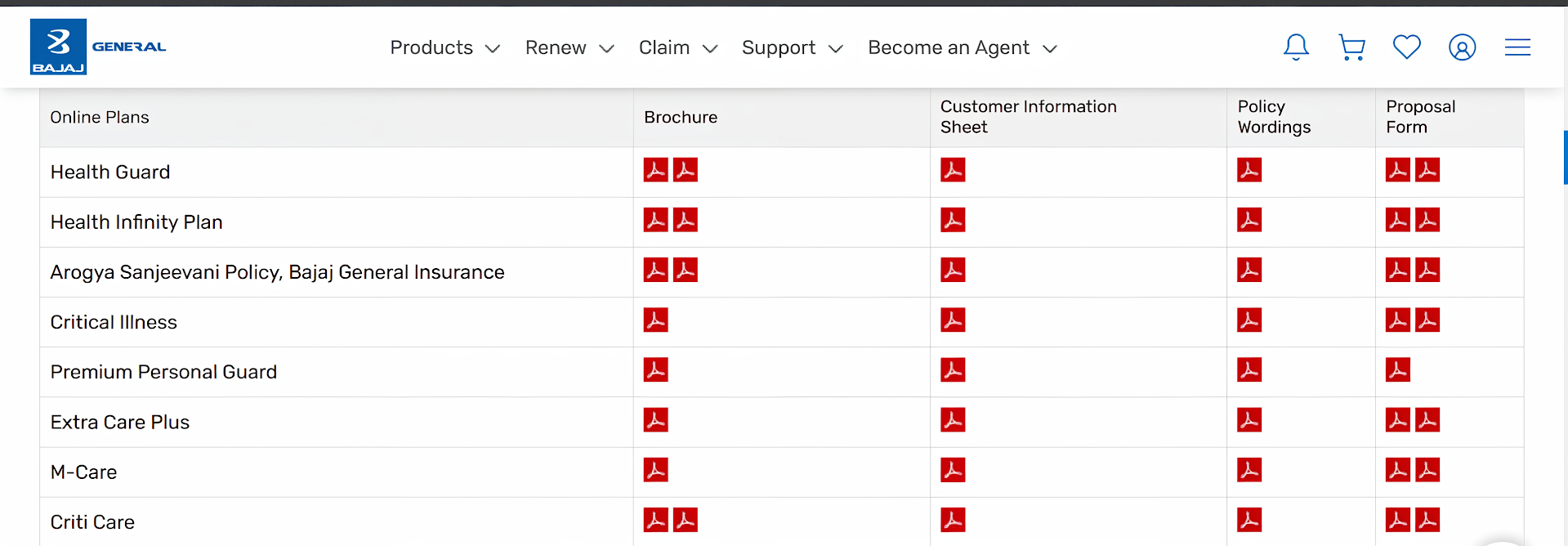Screen dimensions: 1568x546
Task: Open Criti Care policy wordings PDF
Action: [x=1249, y=520]
